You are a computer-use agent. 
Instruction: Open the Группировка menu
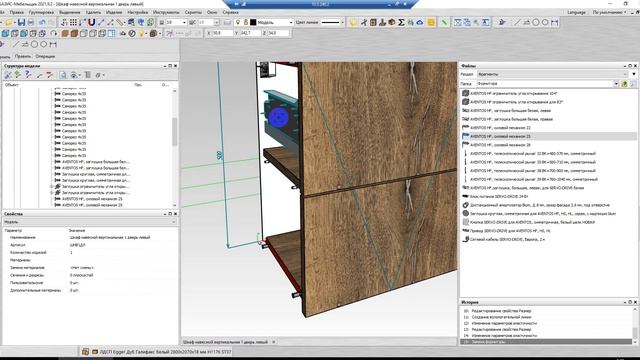pyautogui.click(x=42, y=12)
